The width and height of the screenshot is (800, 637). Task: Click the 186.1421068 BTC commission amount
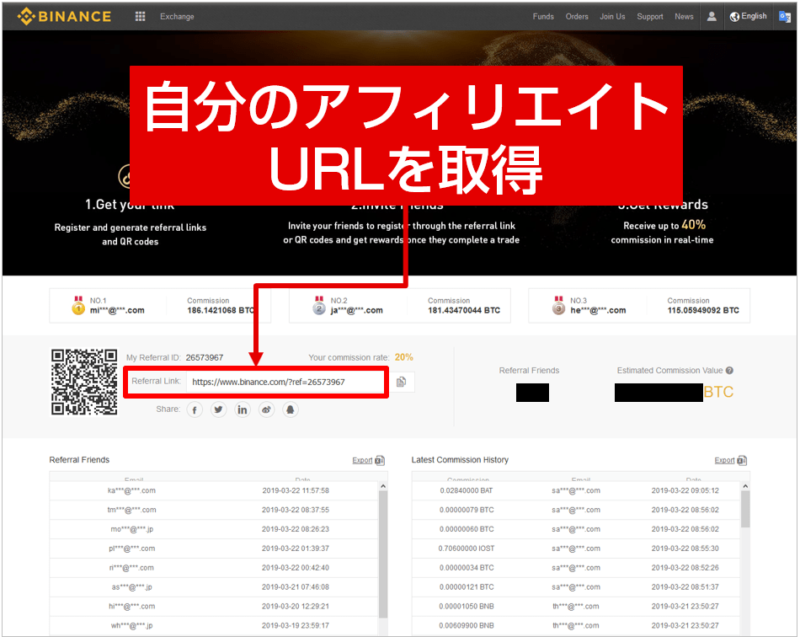(221, 310)
